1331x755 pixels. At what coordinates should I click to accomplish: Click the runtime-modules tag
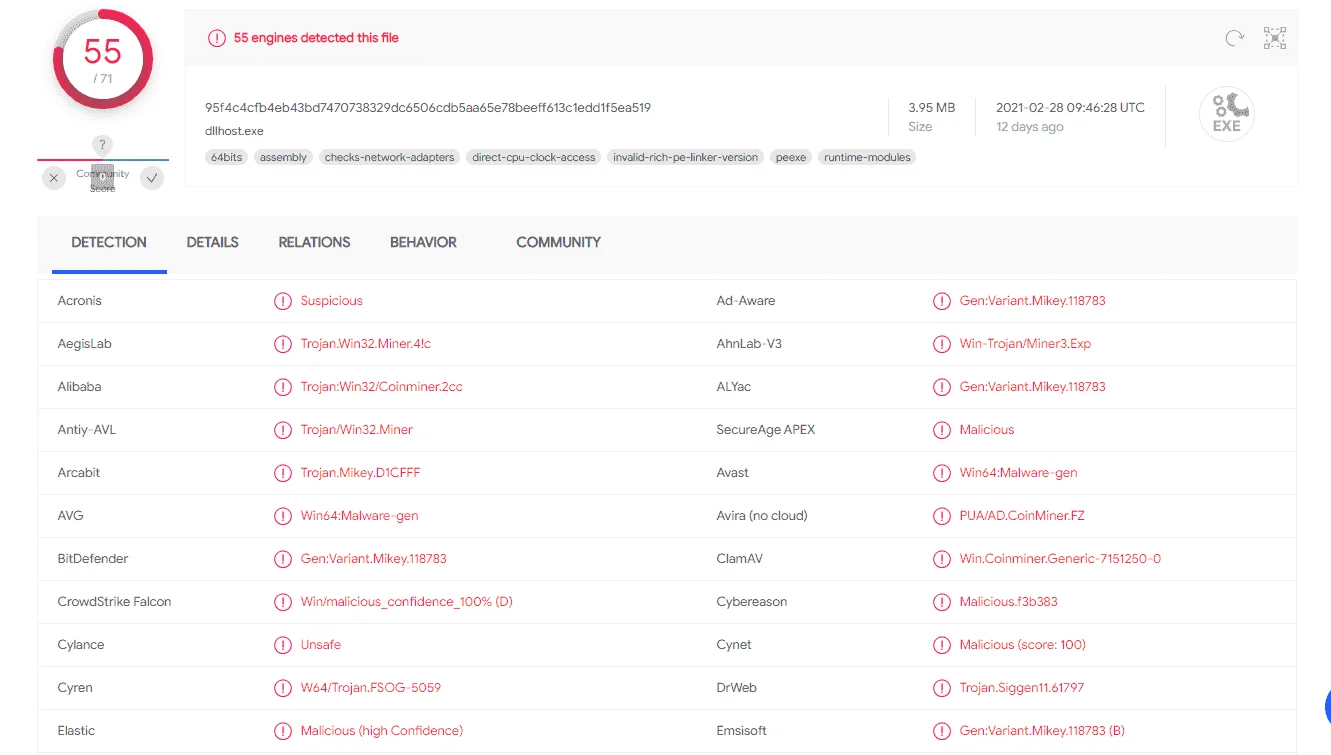[x=867, y=157]
